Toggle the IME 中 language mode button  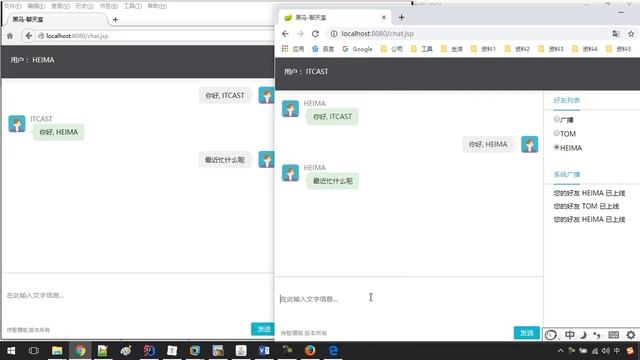click(570, 335)
